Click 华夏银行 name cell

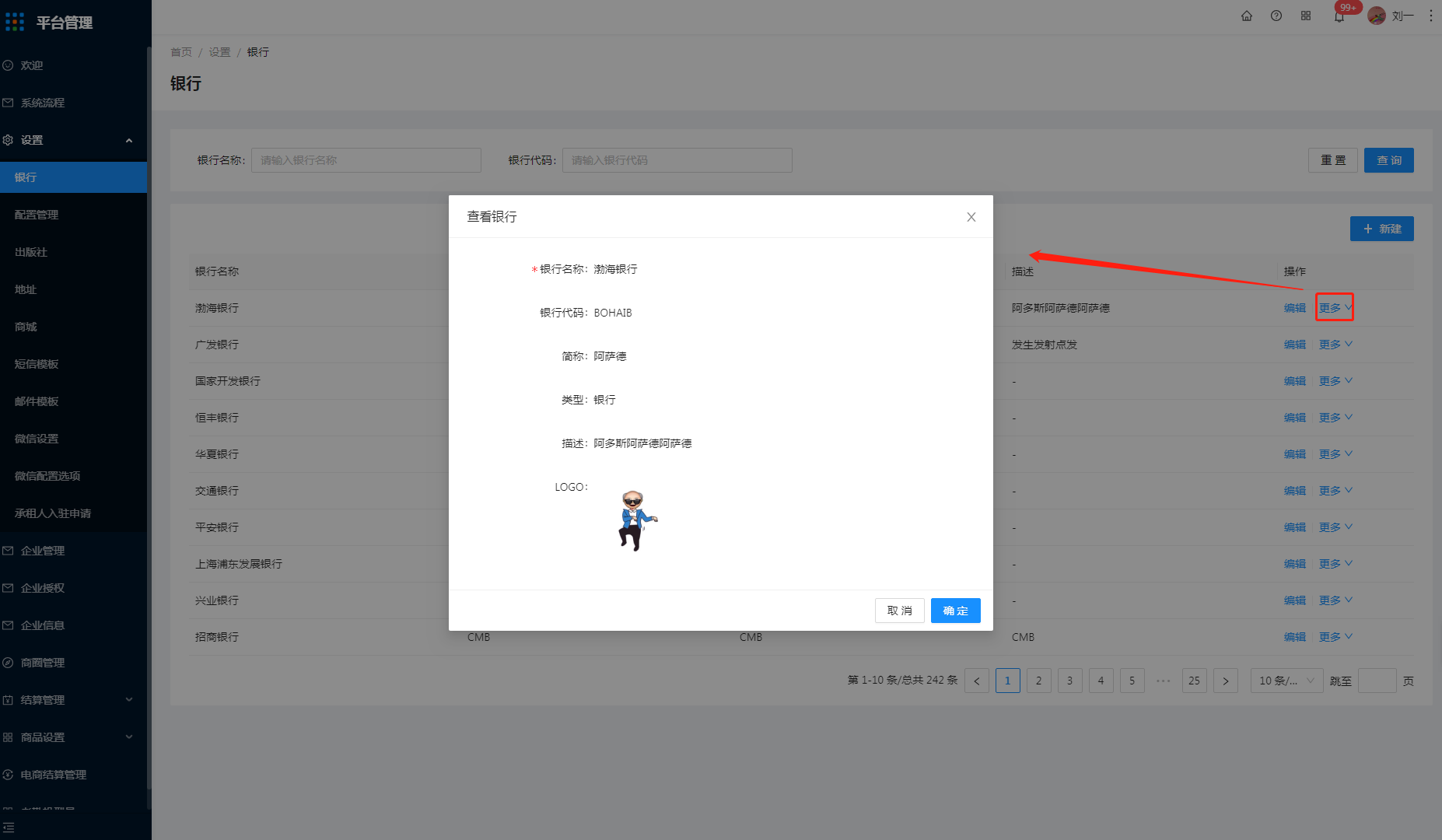click(x=217, y=454)
